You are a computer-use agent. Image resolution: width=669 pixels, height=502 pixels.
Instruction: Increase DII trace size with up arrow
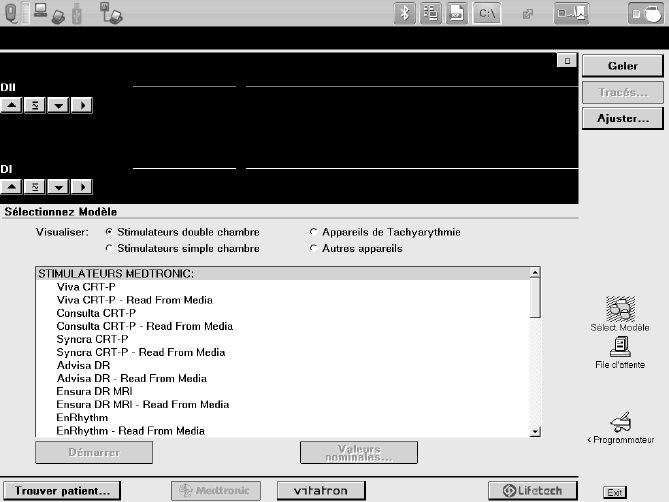coord(12,105)
